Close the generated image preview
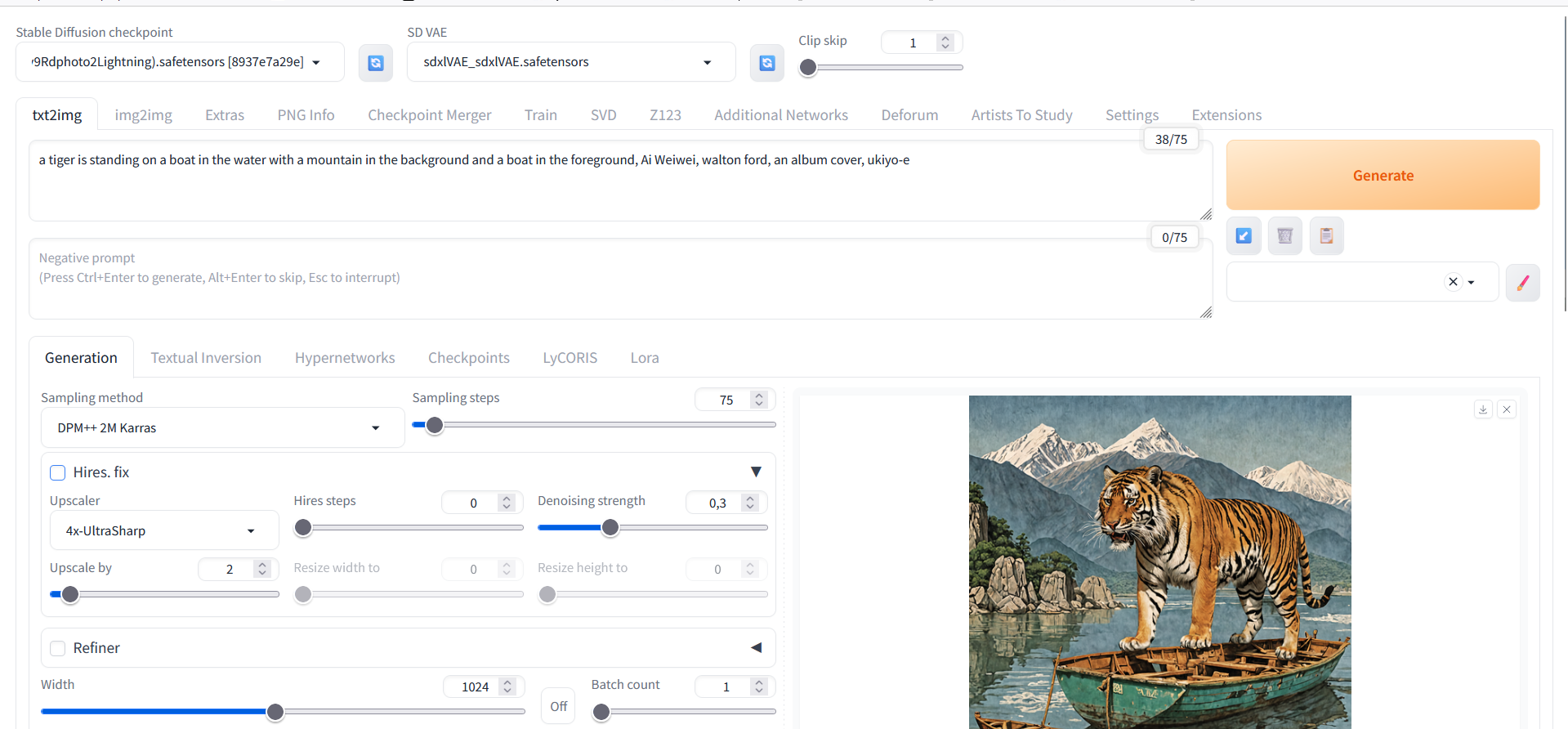1568x729 pixels. (x=1508, y=409)
